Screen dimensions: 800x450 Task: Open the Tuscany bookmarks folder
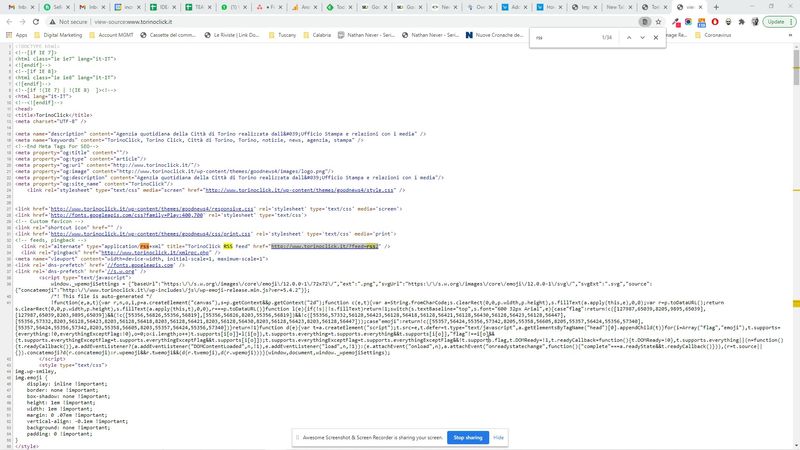(282, 35)
